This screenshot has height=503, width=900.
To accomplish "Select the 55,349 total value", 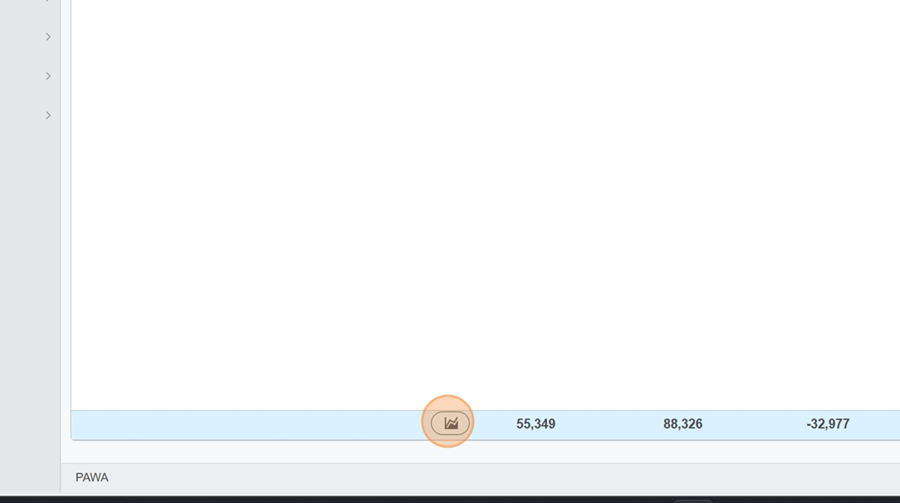I will [x=536, y=424].
